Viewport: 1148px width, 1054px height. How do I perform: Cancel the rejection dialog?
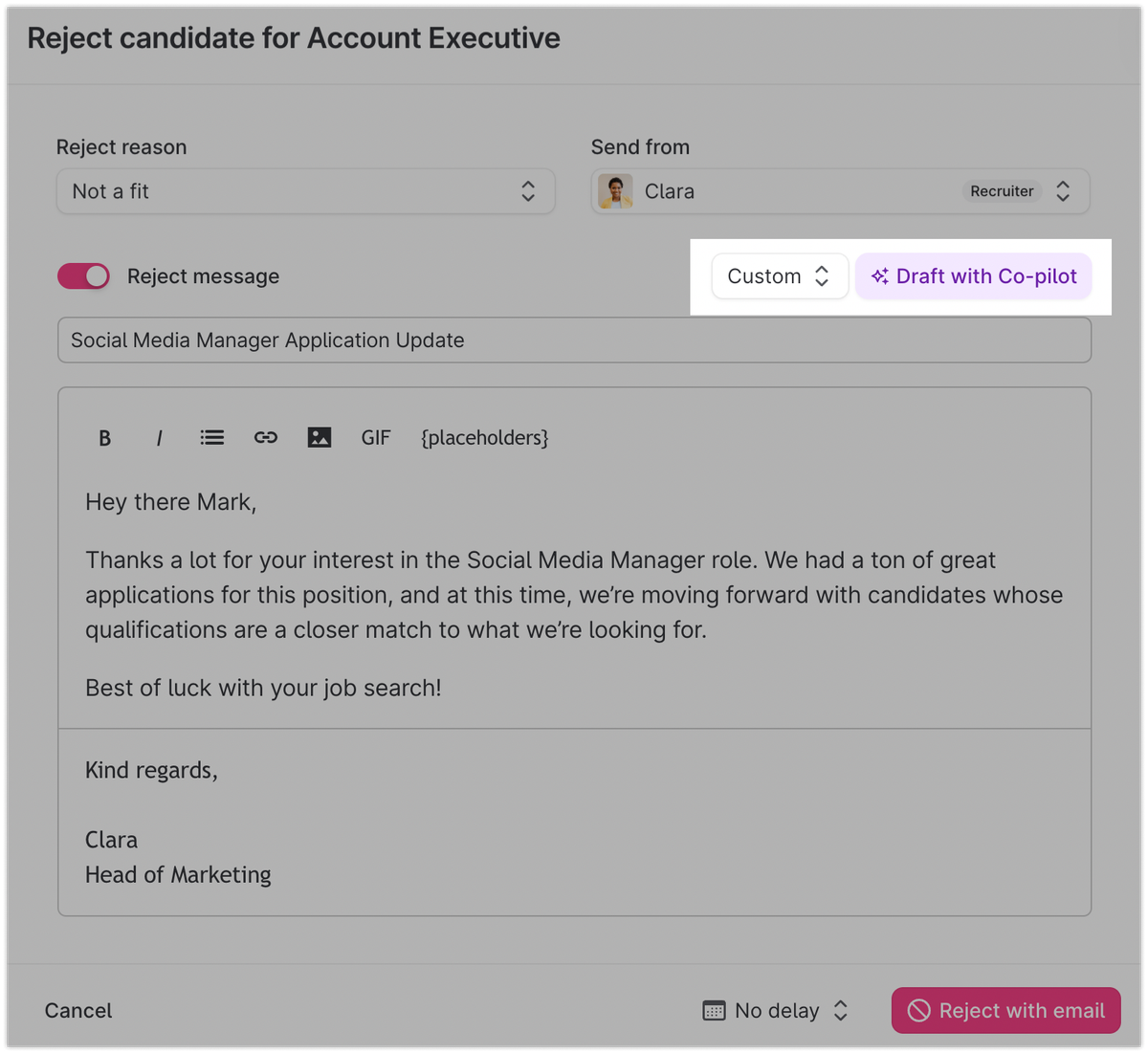[78, 1011]
